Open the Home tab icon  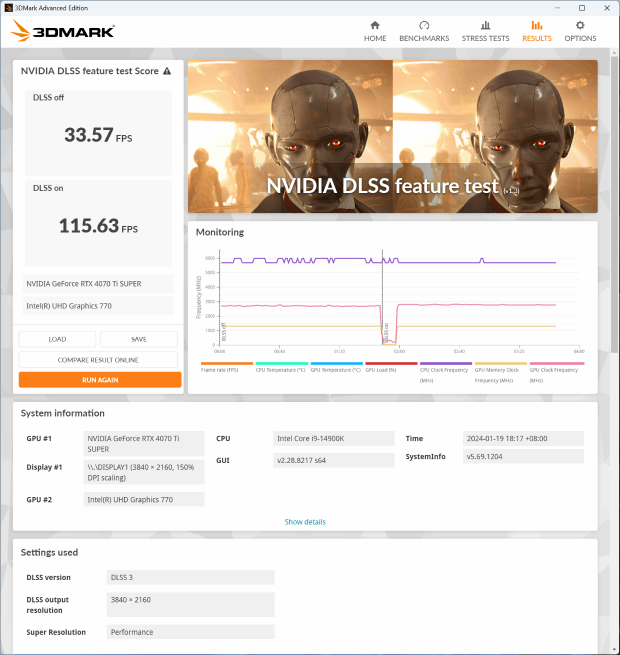[x=375, y=25]
